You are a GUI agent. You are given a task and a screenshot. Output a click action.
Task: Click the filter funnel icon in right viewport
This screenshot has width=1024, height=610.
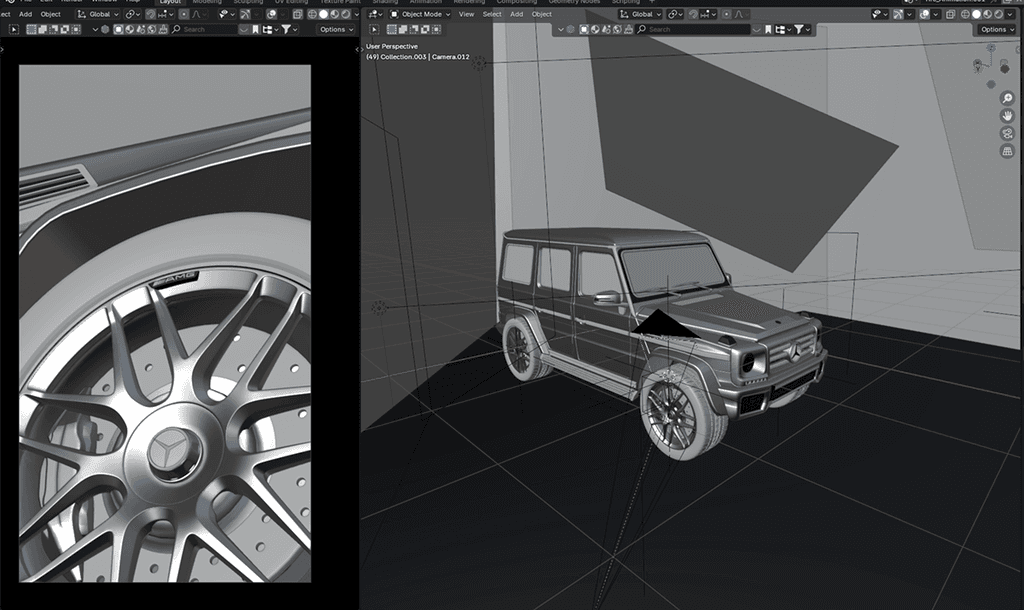click(799, 30)
